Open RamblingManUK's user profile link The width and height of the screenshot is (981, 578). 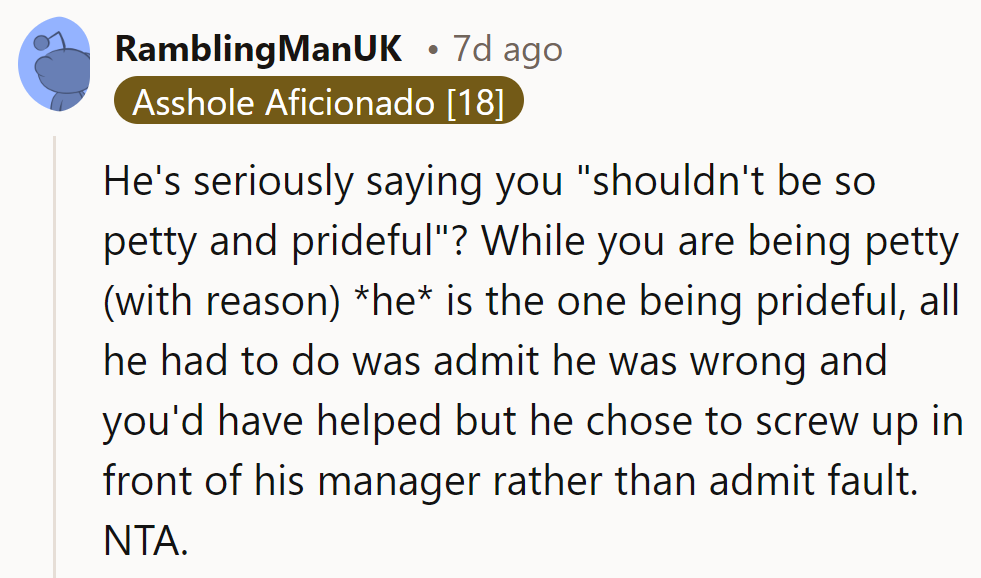[258, 48]
